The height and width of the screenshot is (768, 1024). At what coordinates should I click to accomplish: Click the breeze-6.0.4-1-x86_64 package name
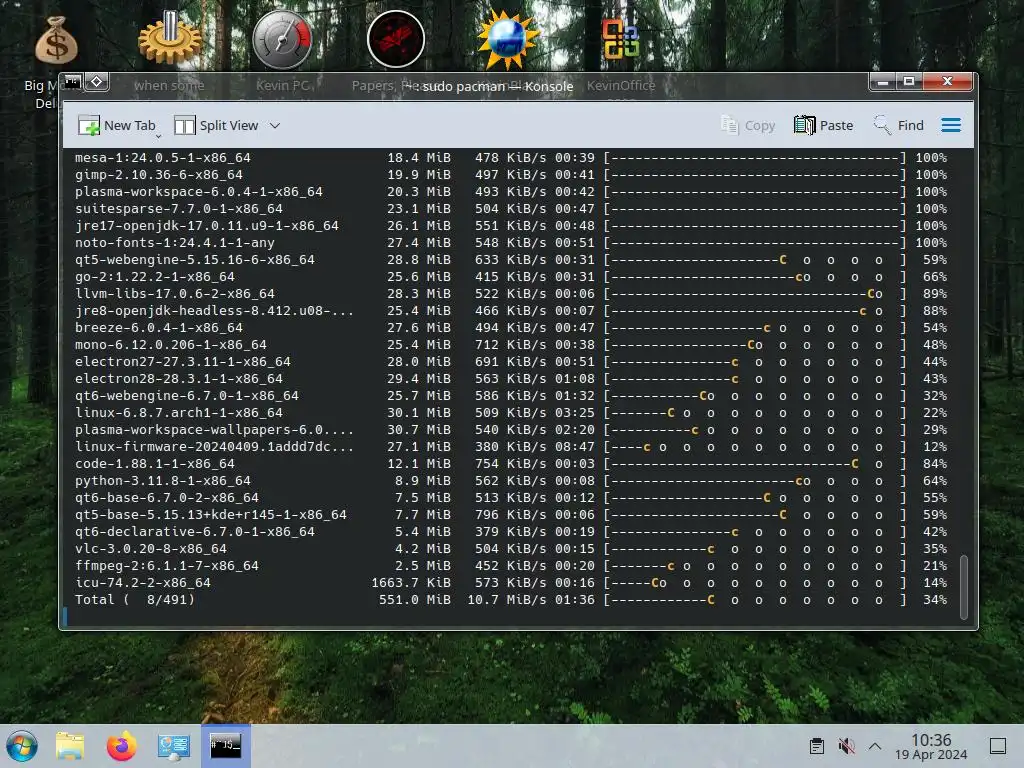tap(159, 327)
